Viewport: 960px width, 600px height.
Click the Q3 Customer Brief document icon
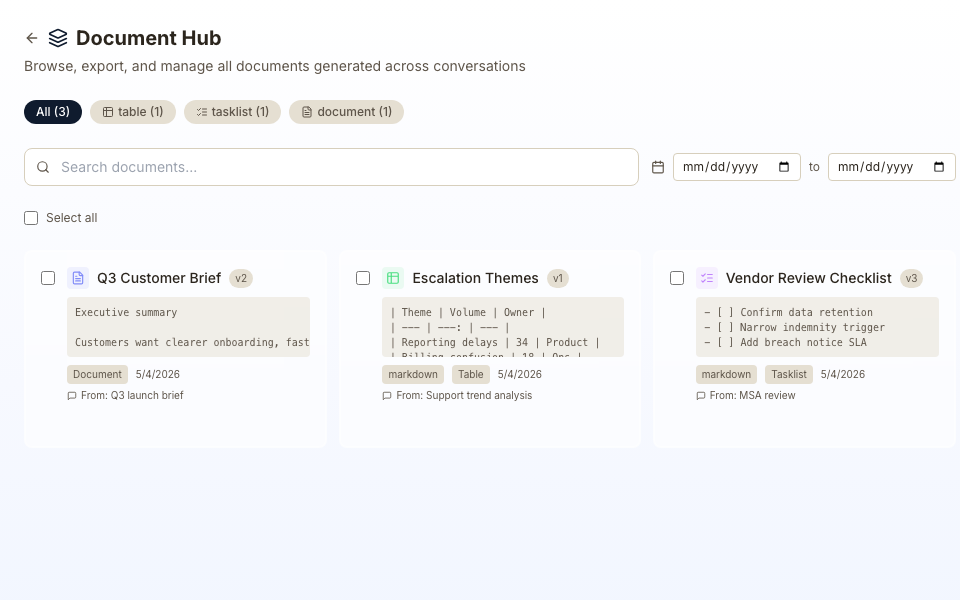tap(78, 278)
